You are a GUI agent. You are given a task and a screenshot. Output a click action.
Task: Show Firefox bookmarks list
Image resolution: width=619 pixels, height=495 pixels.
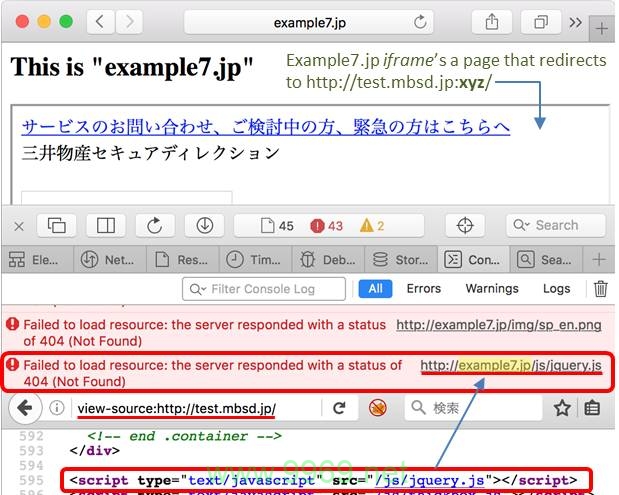[592, 408]
